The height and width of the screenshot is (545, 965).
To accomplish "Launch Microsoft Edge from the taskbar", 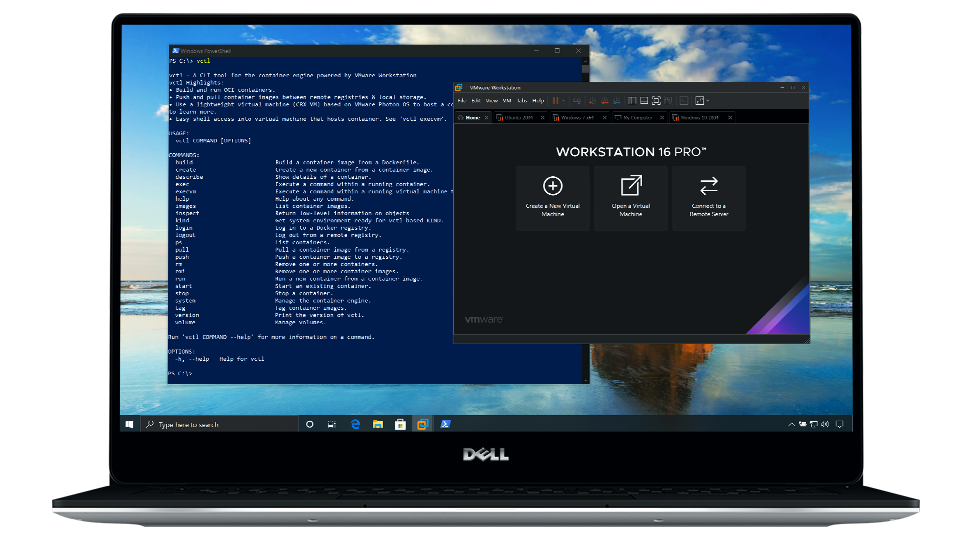I will [355, 424].
